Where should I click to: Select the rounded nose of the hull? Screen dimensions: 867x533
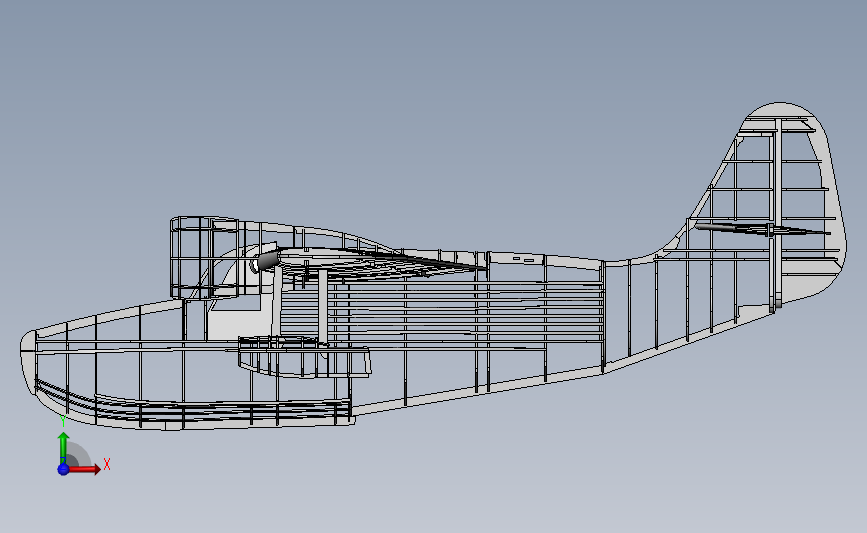pyautogui.click(x=28, y=362)
